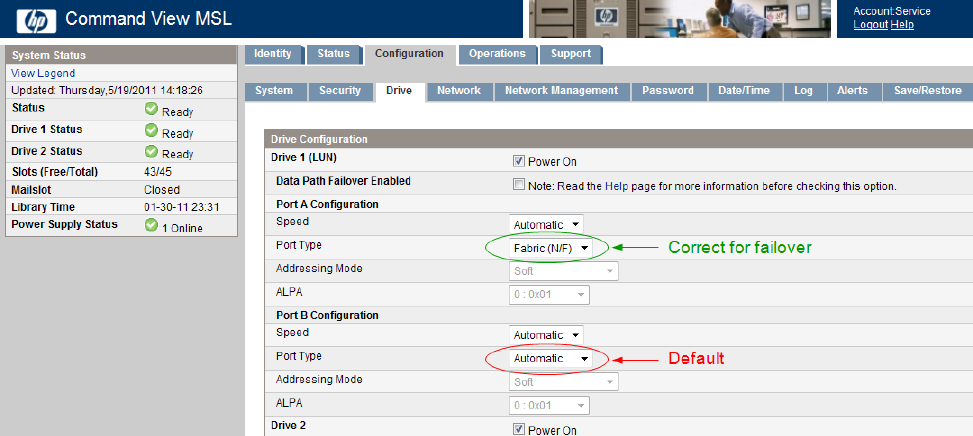Open the Date/Time sub-tab
The image size is (973, 436).
[x=744, y=91]
